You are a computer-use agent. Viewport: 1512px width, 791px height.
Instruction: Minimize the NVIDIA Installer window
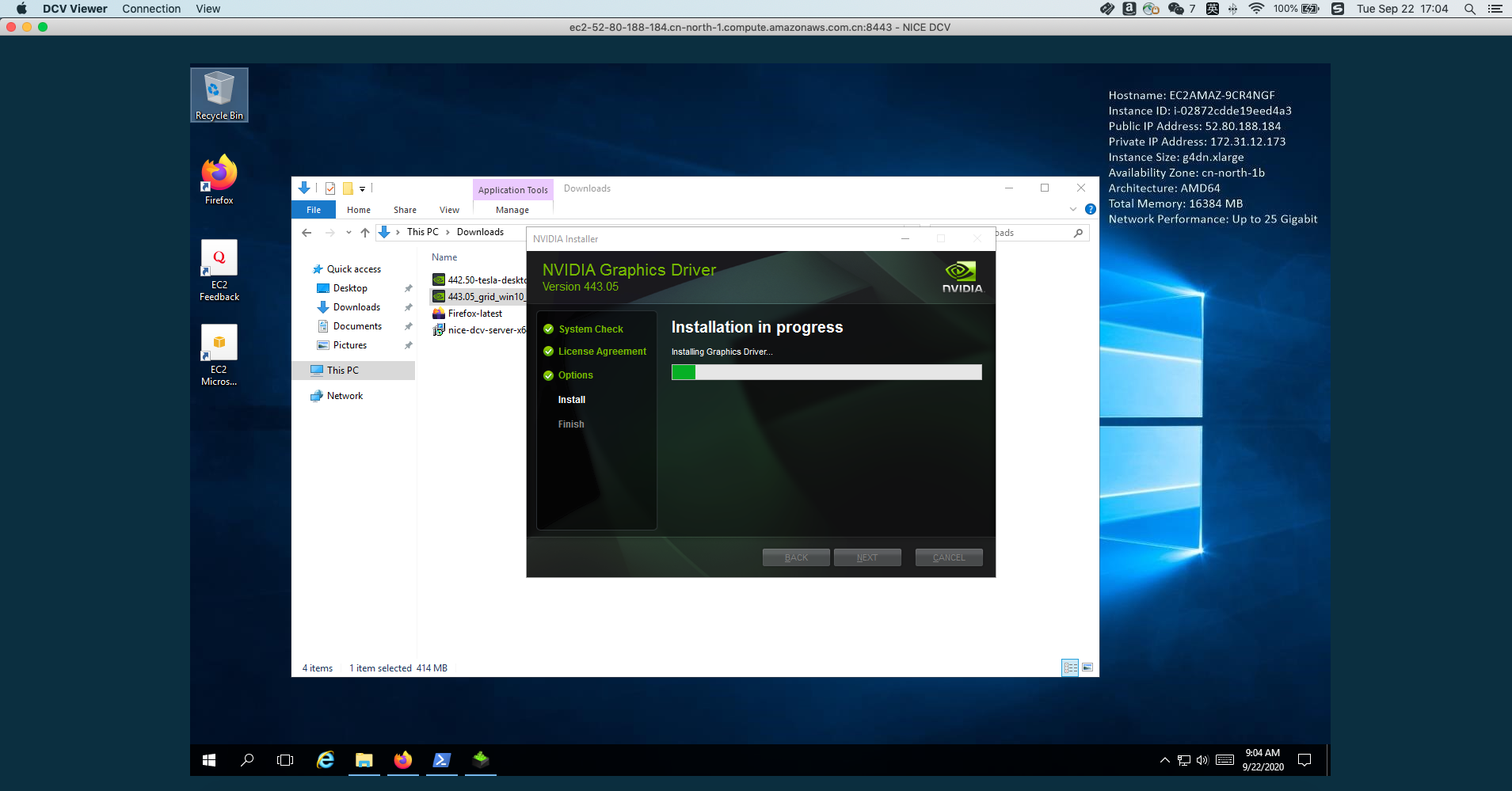(x=905, y=238)
